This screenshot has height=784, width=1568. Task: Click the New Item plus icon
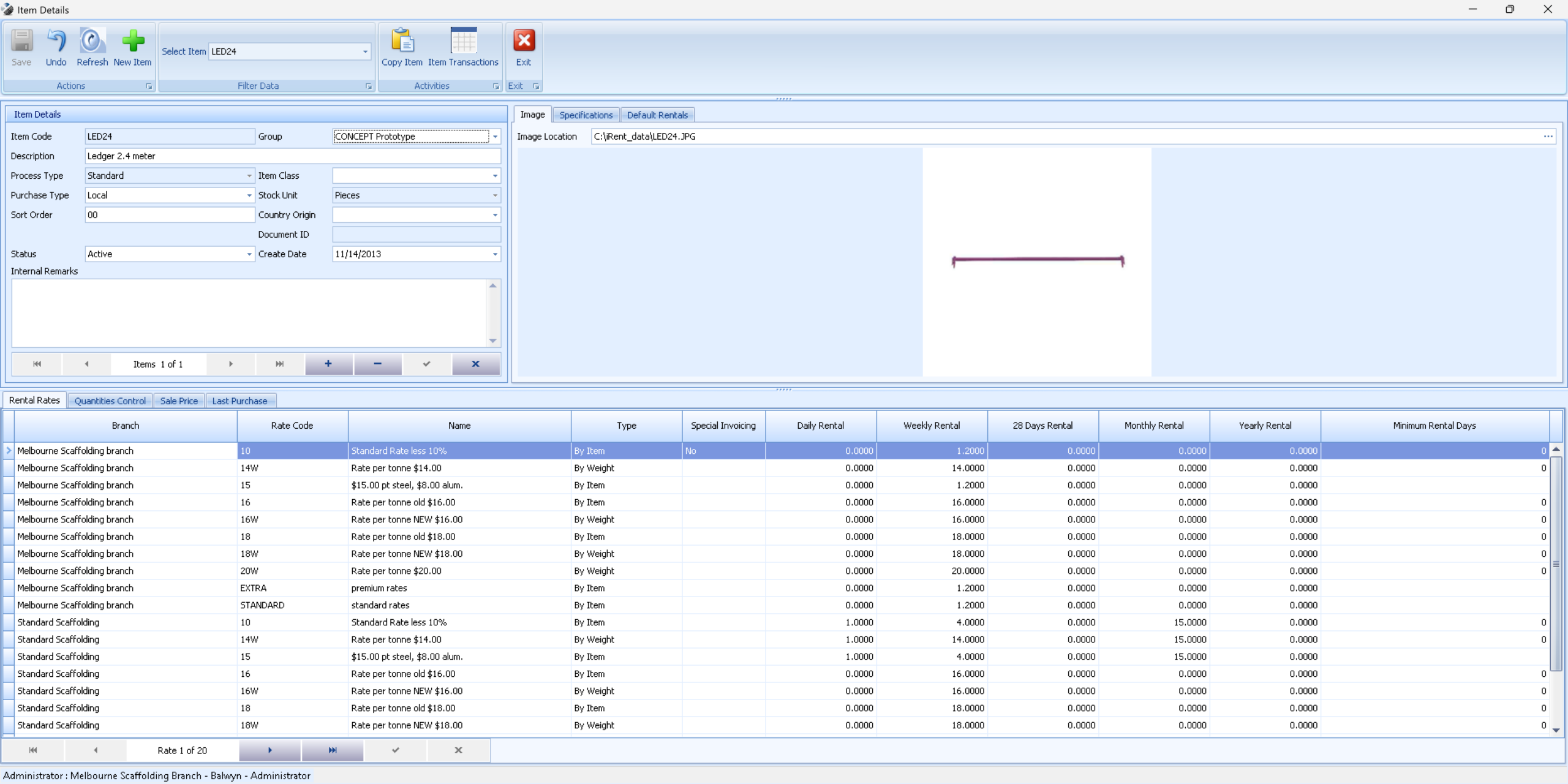132,42
